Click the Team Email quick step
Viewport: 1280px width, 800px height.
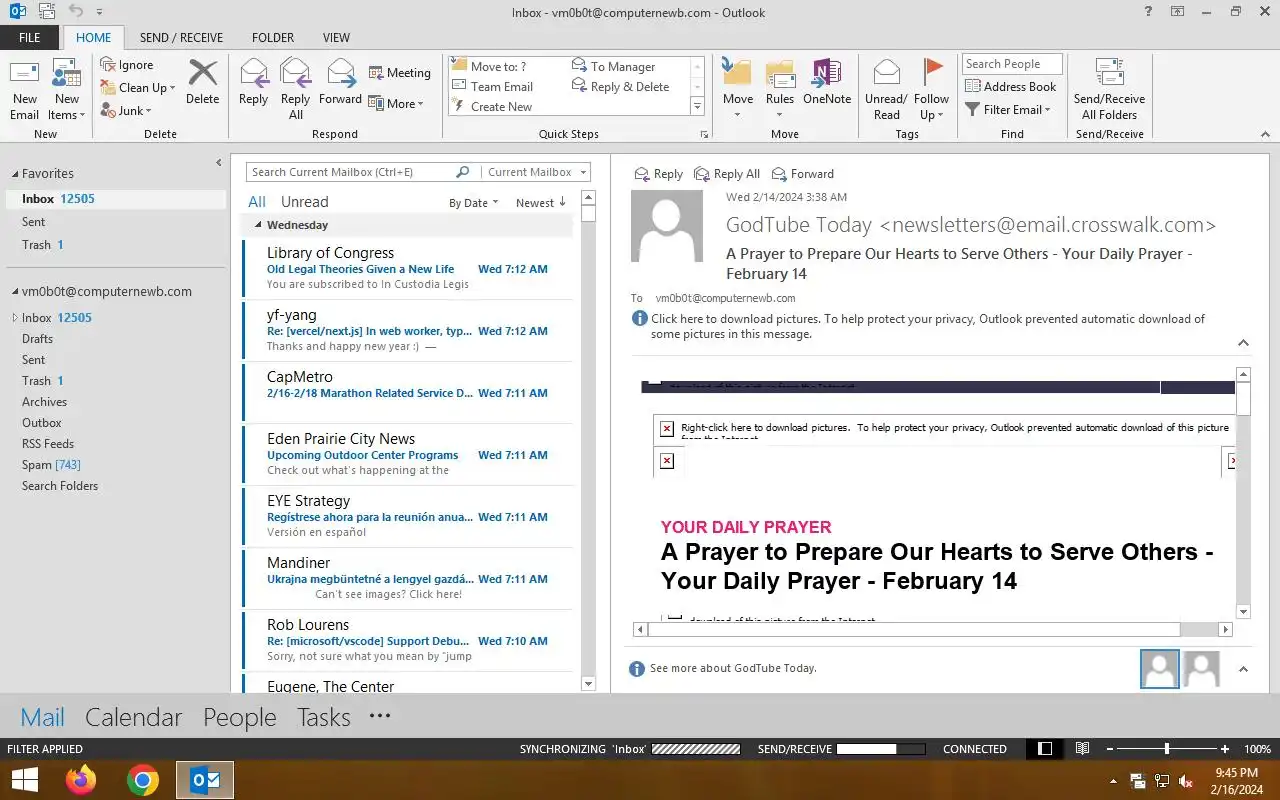pos(492,87)
